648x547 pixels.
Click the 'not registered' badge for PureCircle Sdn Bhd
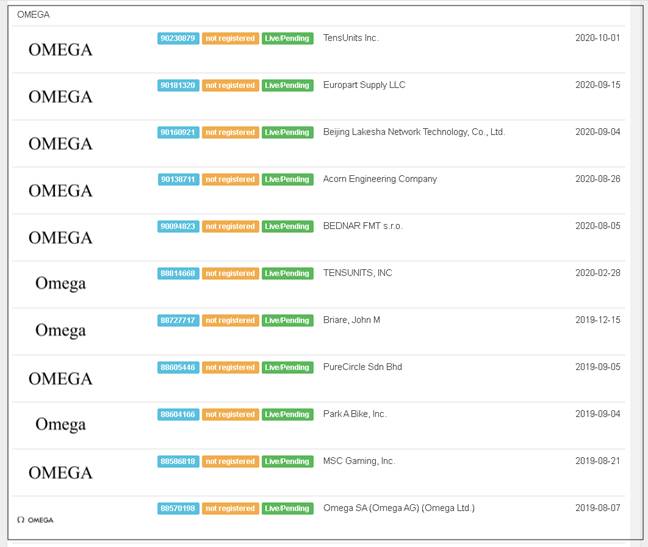click(231, 368)
